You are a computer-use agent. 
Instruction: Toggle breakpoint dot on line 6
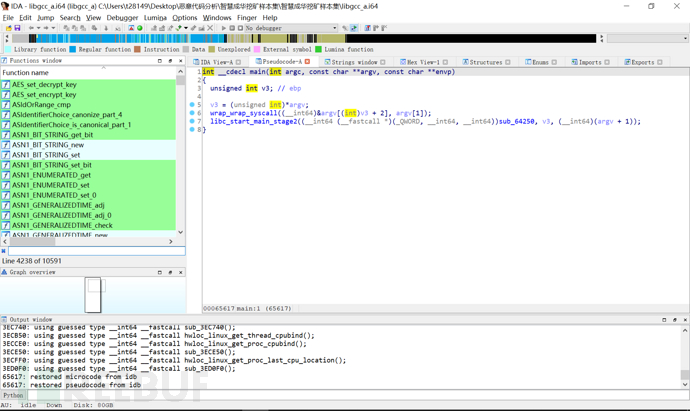point(192,113)
